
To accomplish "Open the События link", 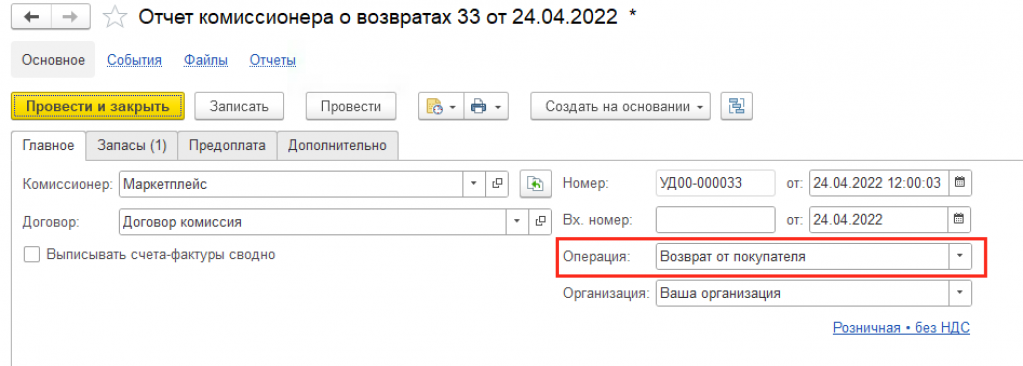I will pos(134,60).
